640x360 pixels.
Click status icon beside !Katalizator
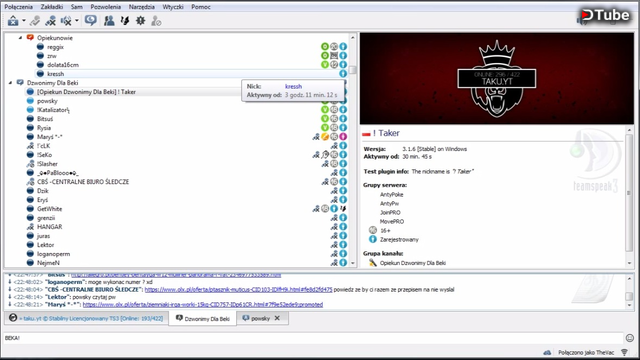pos(30,110)
